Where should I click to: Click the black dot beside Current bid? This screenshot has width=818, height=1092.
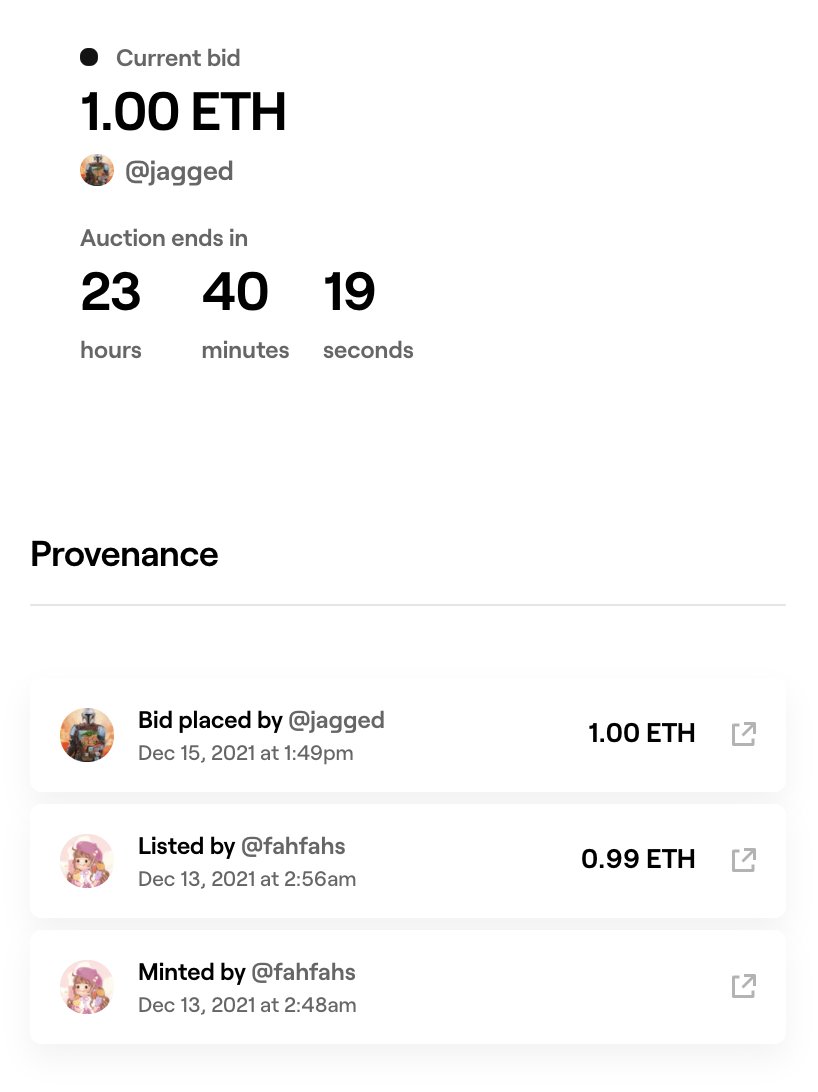89,57
